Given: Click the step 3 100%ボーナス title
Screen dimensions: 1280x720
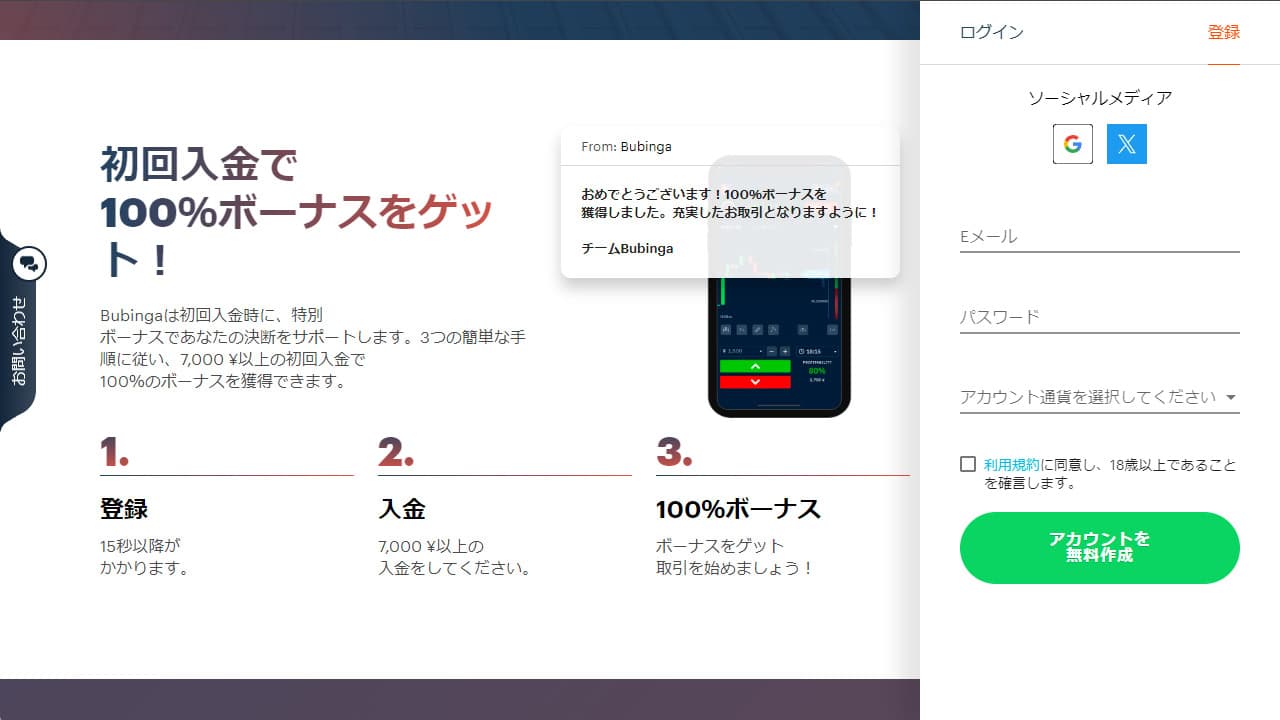Looking at the screenshot, I should click(x=738, y=509).
